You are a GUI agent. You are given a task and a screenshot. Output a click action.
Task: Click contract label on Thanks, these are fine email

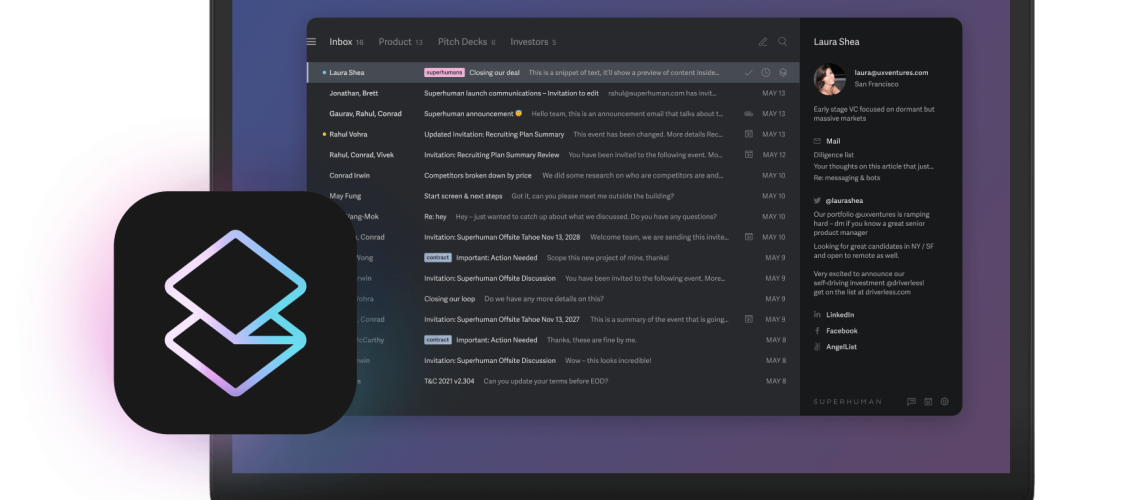438,340
